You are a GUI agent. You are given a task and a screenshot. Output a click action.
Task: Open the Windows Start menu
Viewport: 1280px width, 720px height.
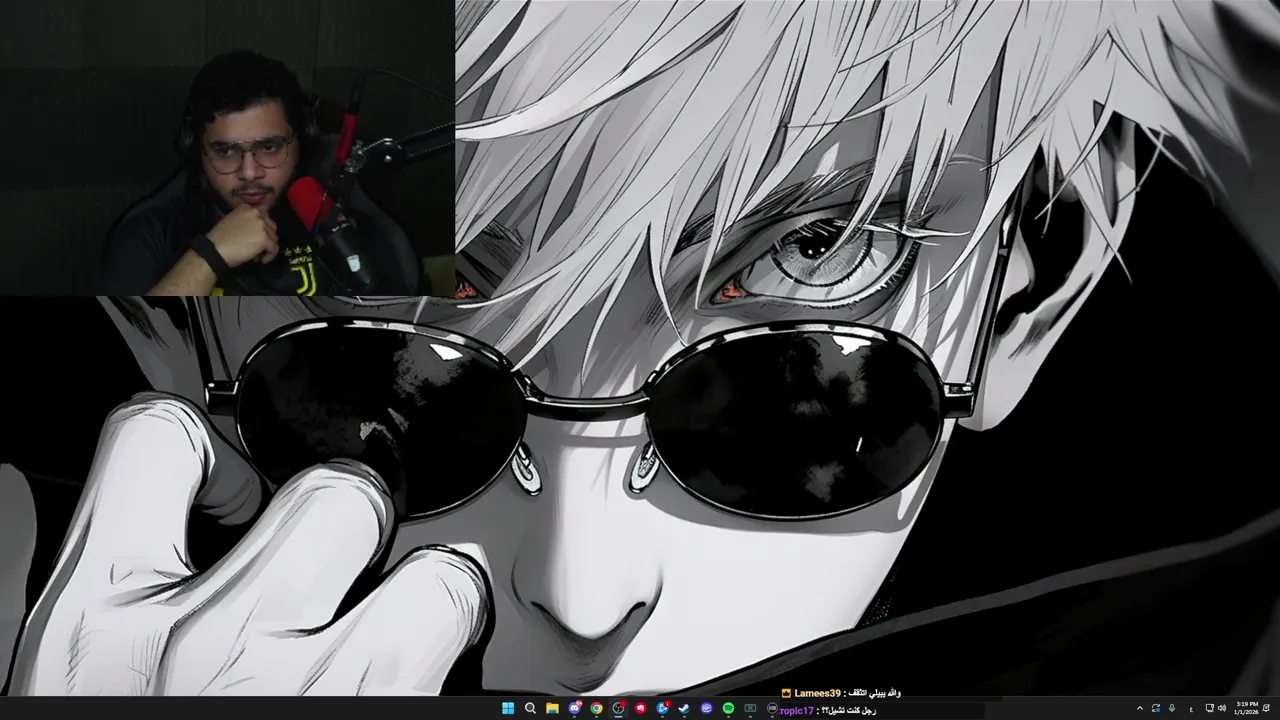click(x=508, y=708)
